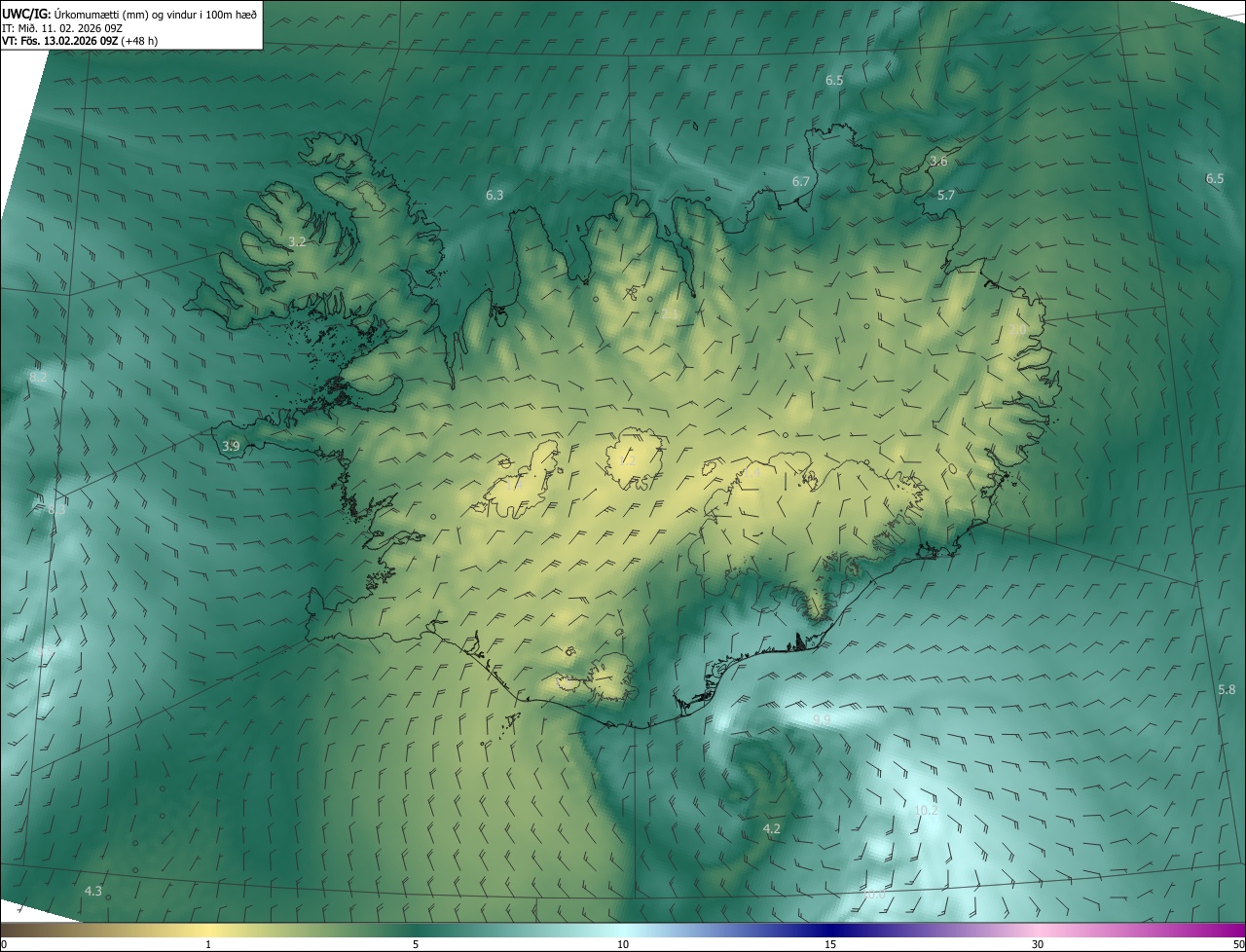Click the 5.8 value label
1246x952 pixels.
[1227, 690]
